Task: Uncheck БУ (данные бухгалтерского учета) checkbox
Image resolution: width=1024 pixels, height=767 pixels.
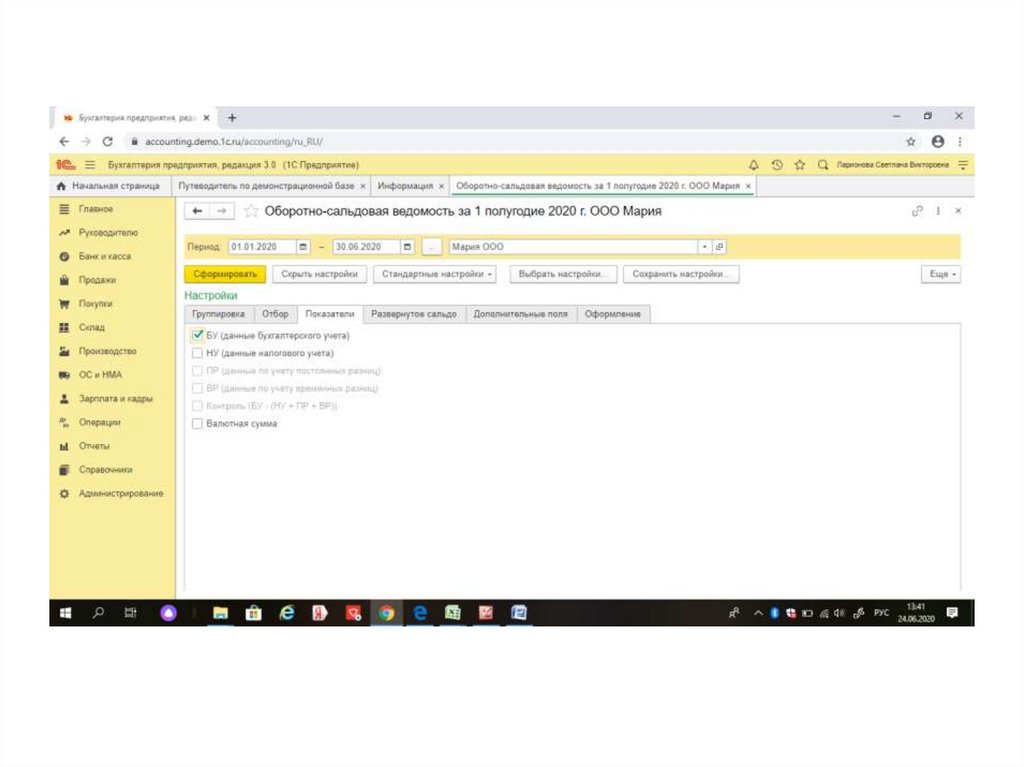Action: tap(198, 336)
